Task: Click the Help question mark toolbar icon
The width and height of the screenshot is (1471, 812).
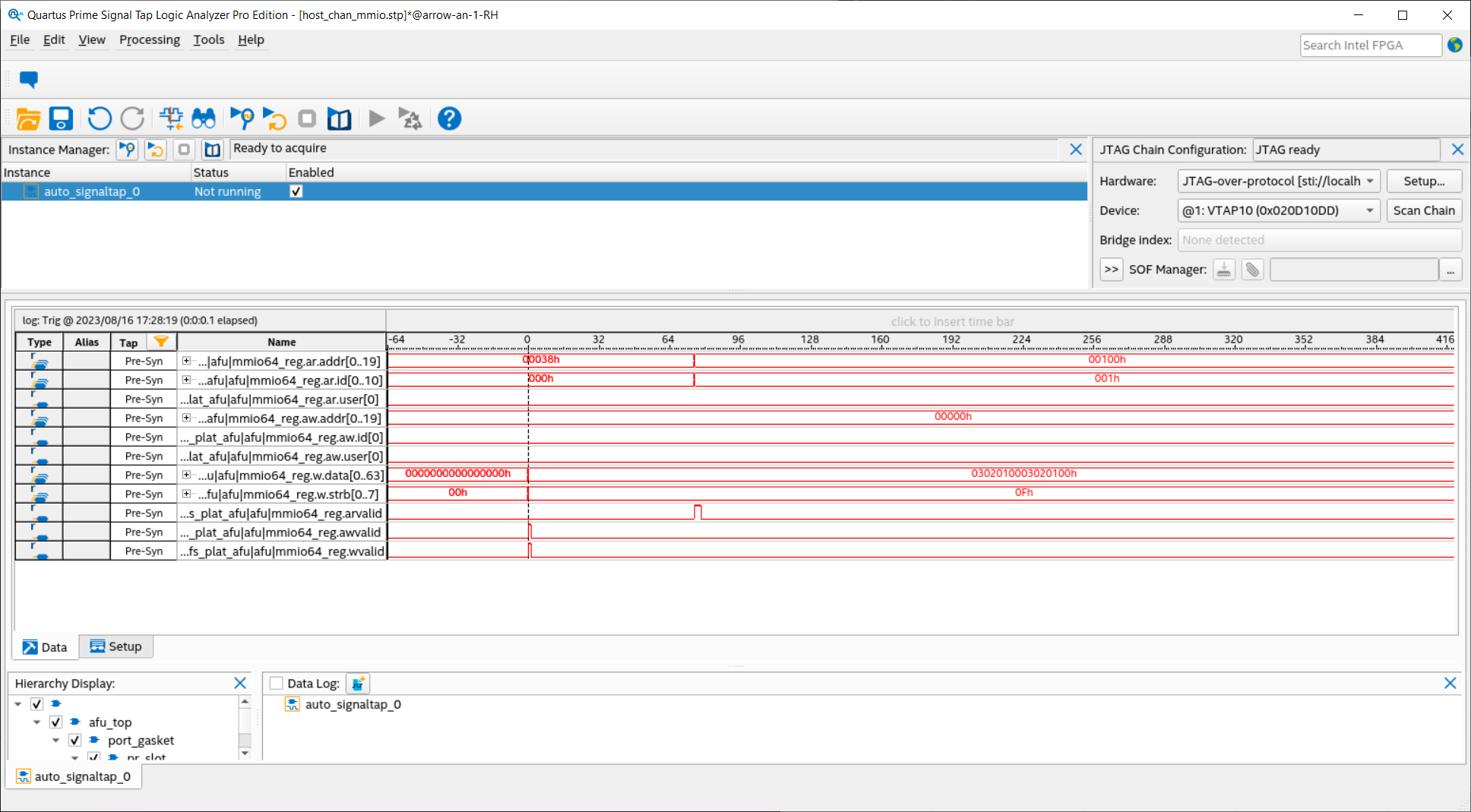Action: (x=449, y=118)
